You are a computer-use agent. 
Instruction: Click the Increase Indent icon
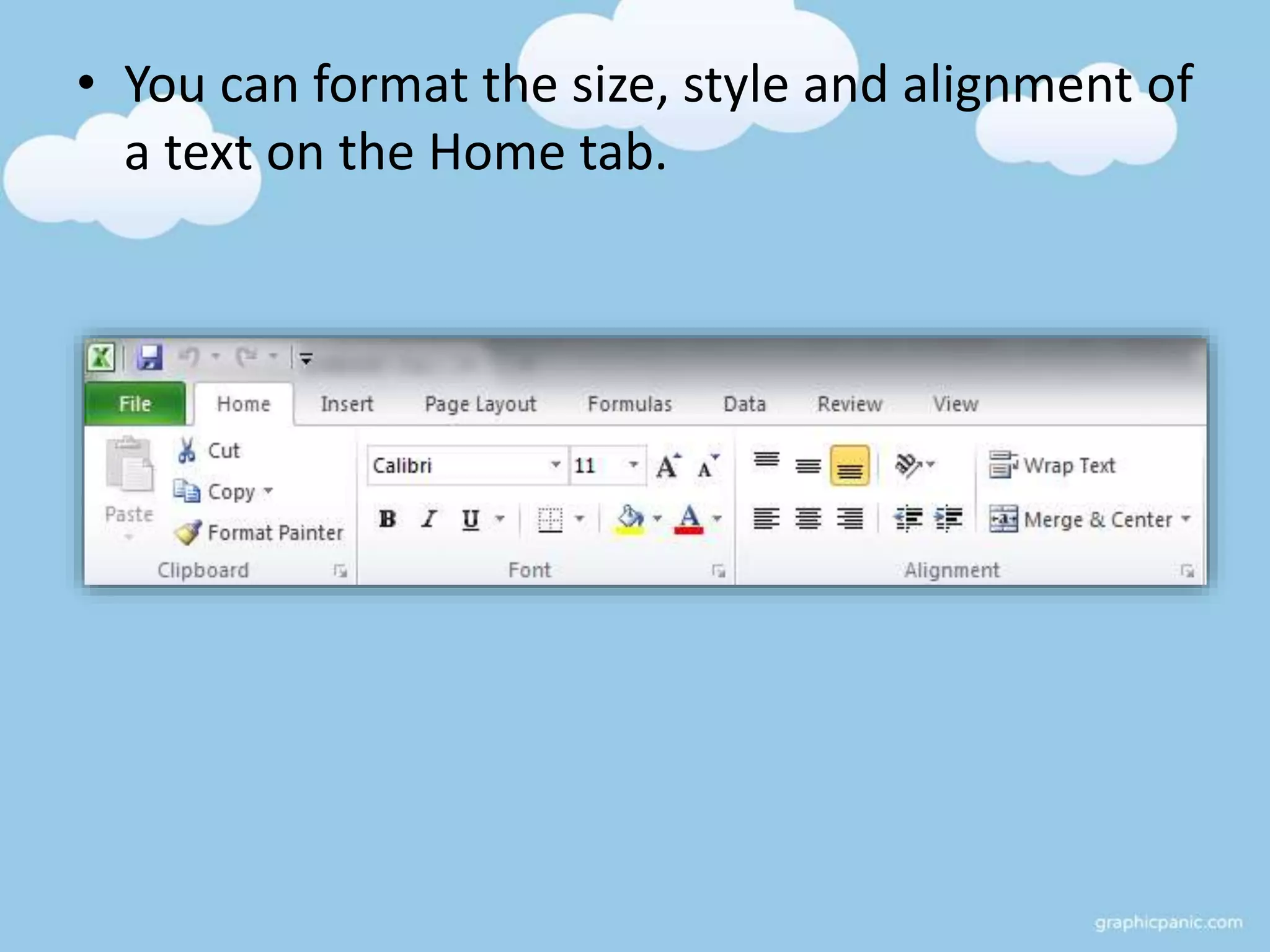[948, 518]
